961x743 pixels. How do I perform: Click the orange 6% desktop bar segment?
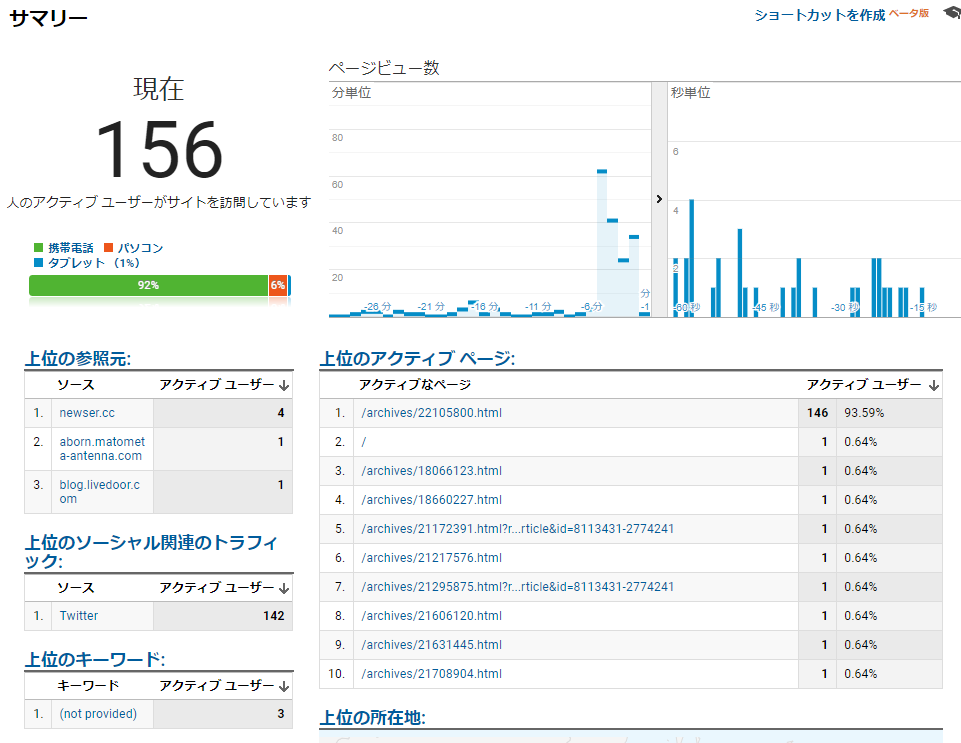[278, 285]
